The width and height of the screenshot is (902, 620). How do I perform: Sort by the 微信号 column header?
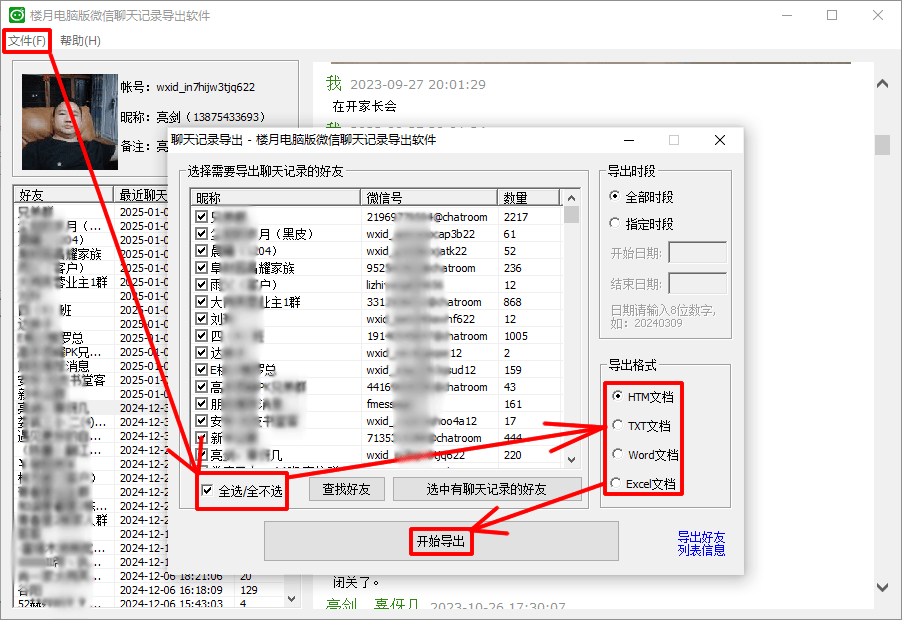(x=429, y=198)
